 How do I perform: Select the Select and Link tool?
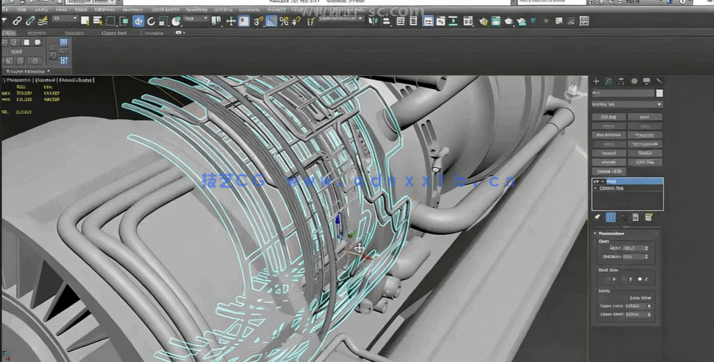(x=17, y=21)
